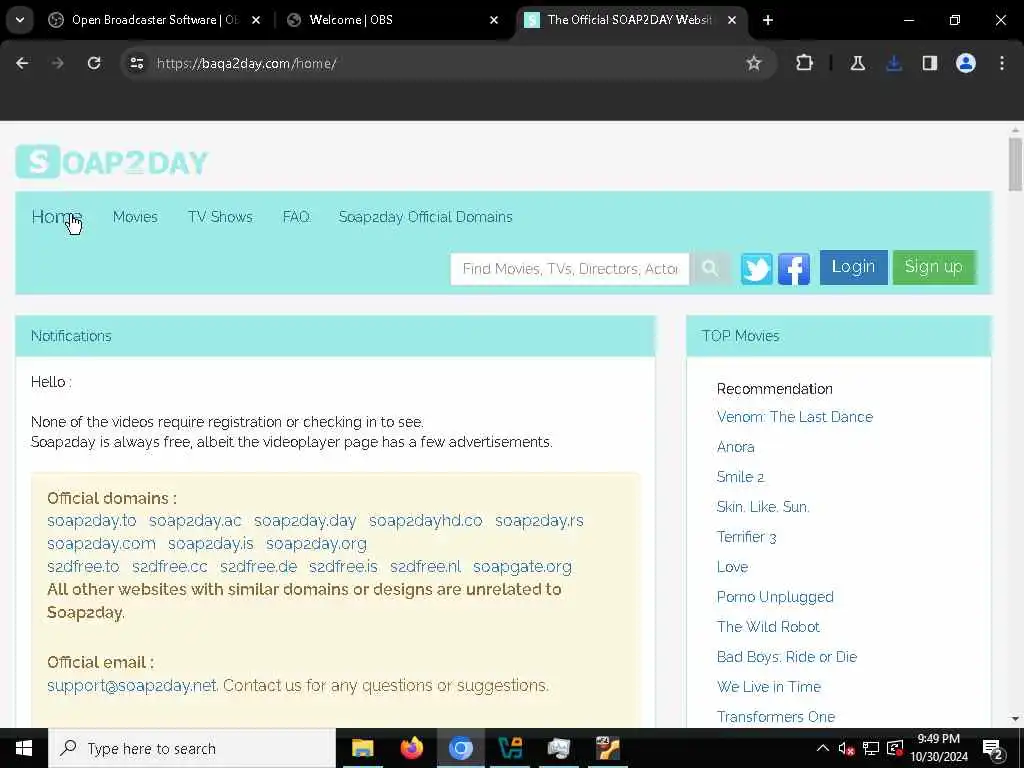Reload the current page
The image size is (1024, 768).
coord(94,63)
